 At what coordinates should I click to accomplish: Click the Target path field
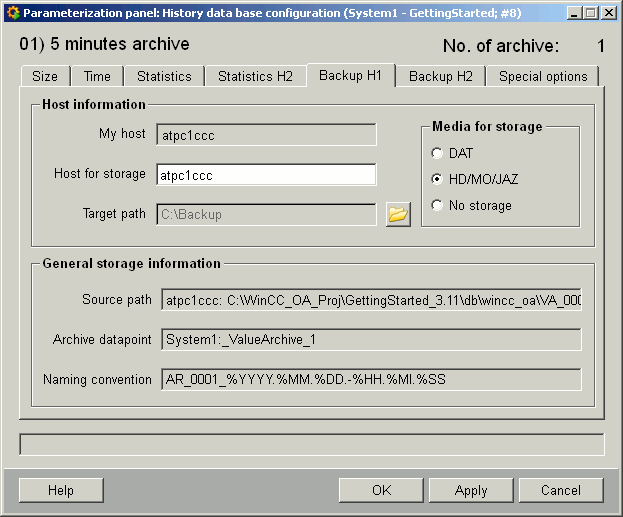pos(266,215)
